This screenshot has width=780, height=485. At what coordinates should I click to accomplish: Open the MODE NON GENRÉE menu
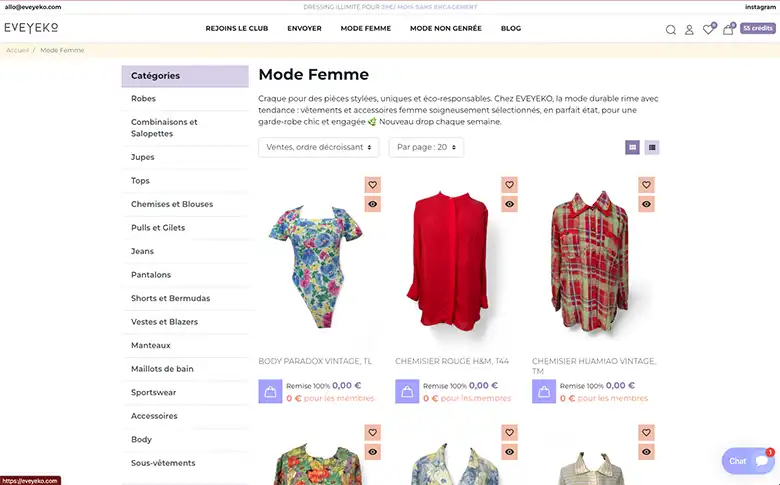point(445,28)
